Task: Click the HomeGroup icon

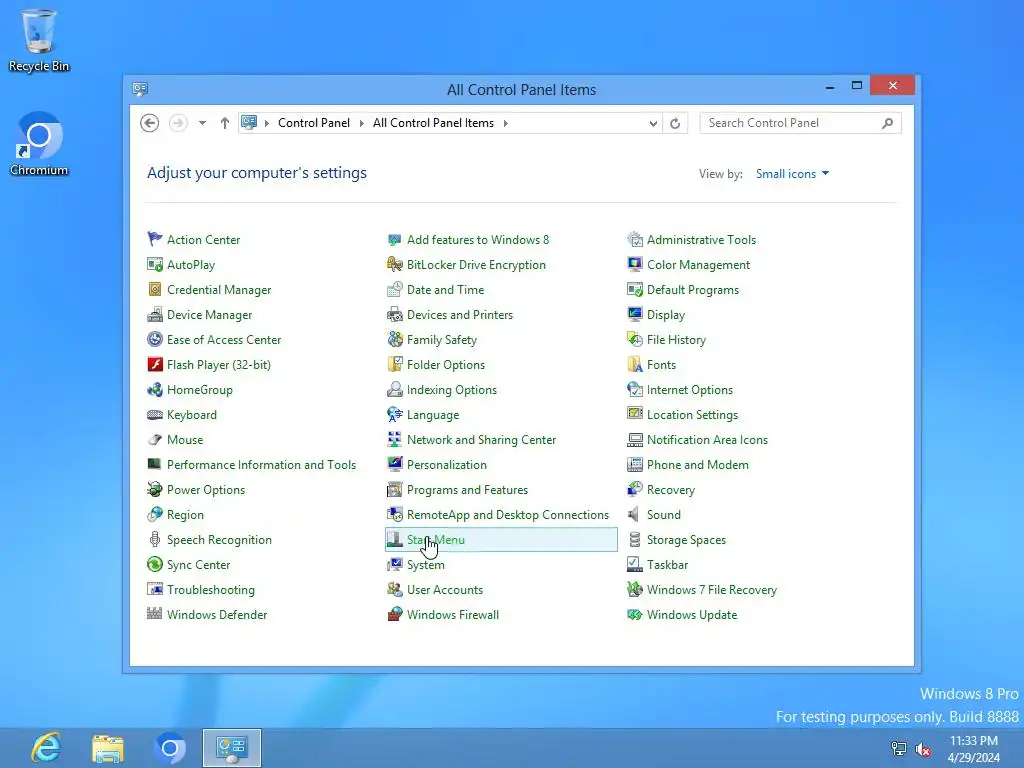Action: pyautogui.click(x=155, y=390)
